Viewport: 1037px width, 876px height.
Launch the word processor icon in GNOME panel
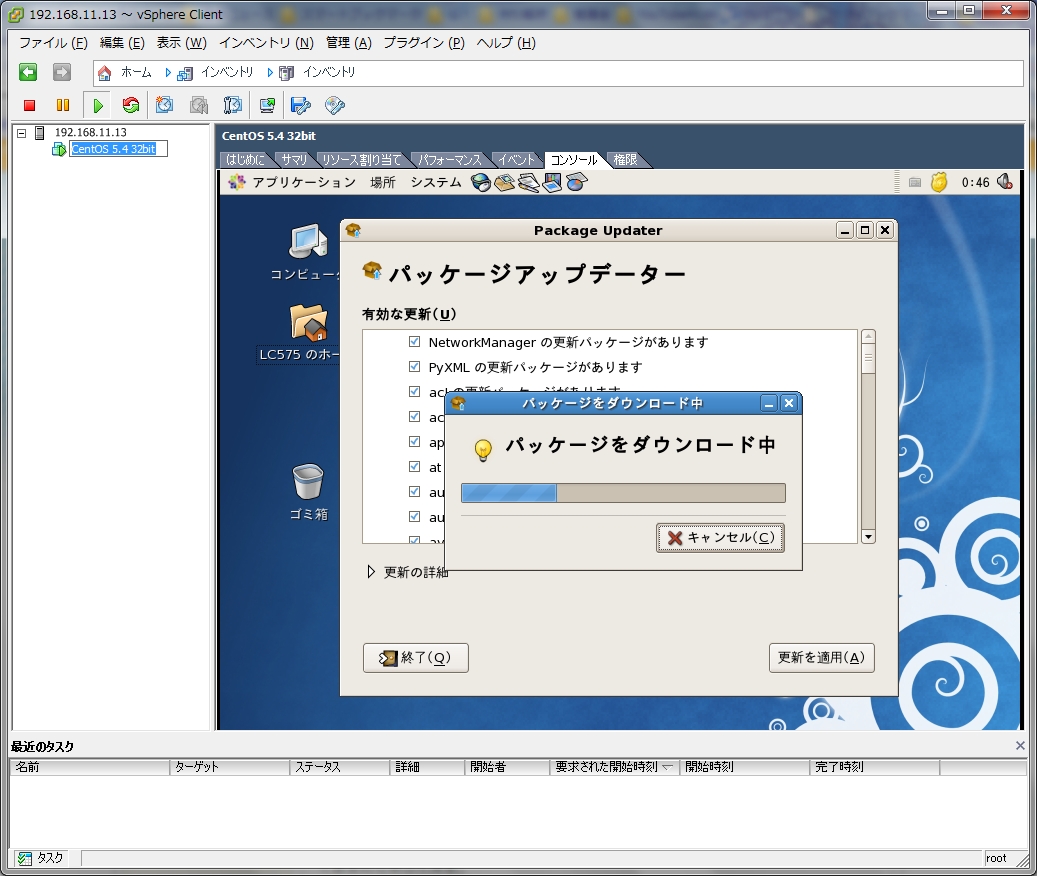tap(528, 182)
